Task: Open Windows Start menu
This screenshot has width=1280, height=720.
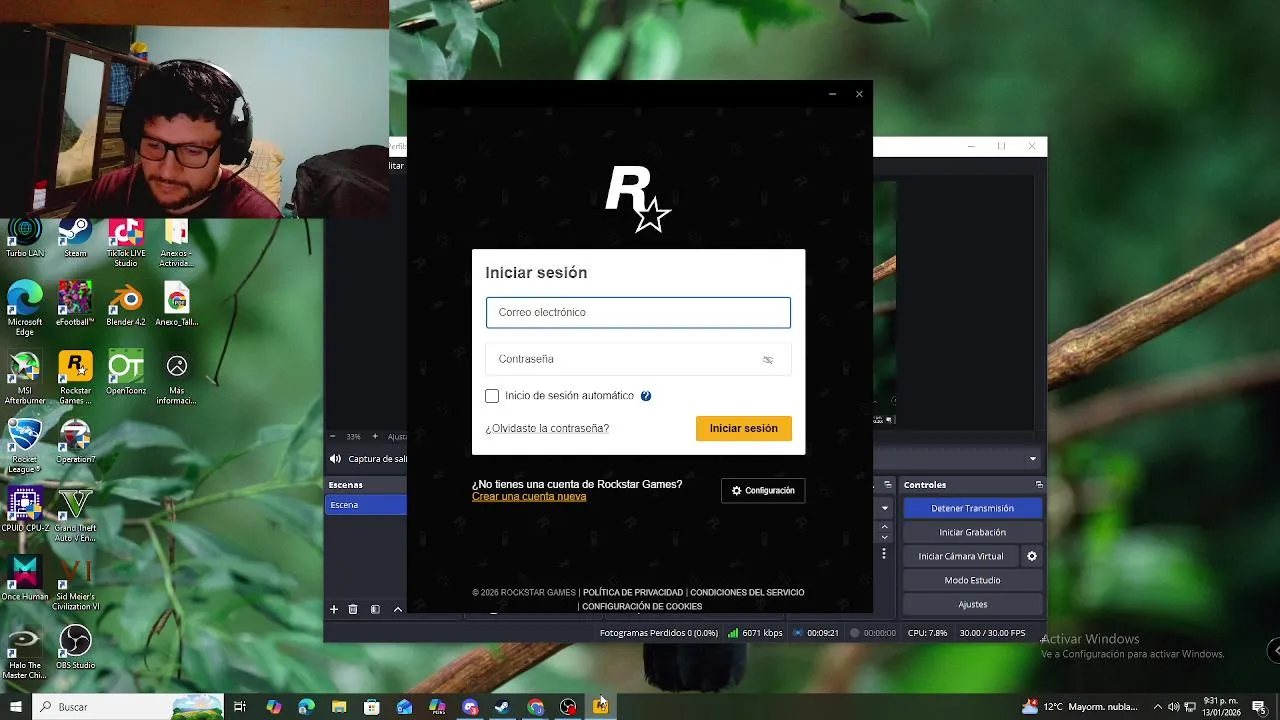Action: (x=16, y=707)
